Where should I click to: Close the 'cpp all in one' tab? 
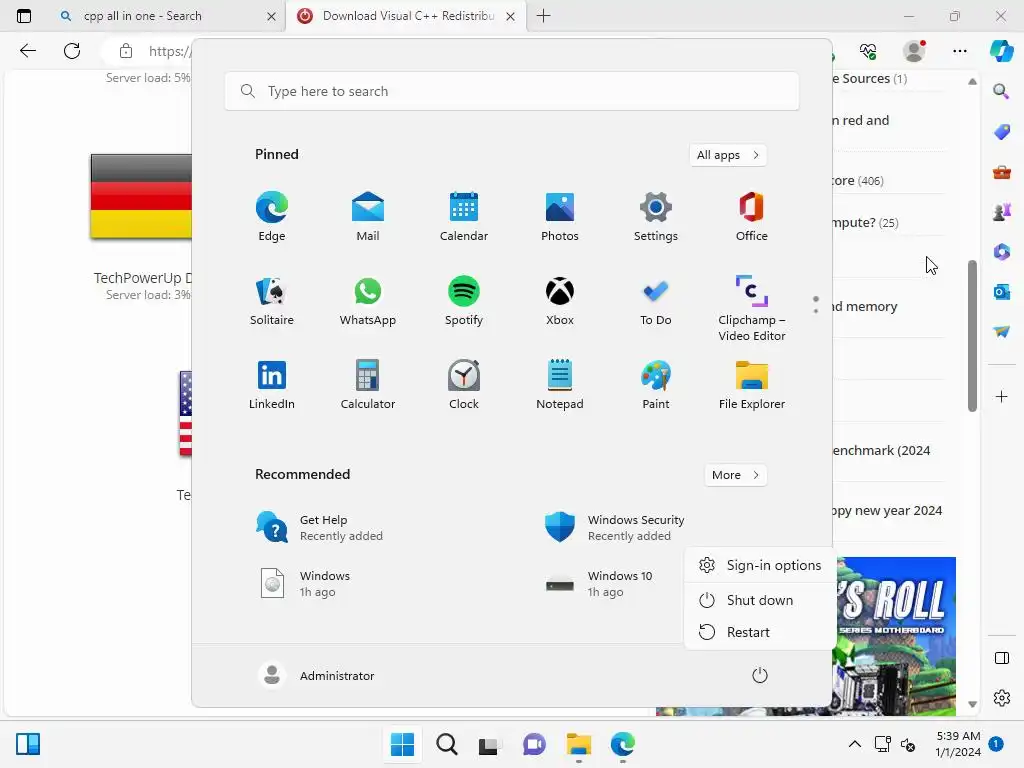point(271,16)
